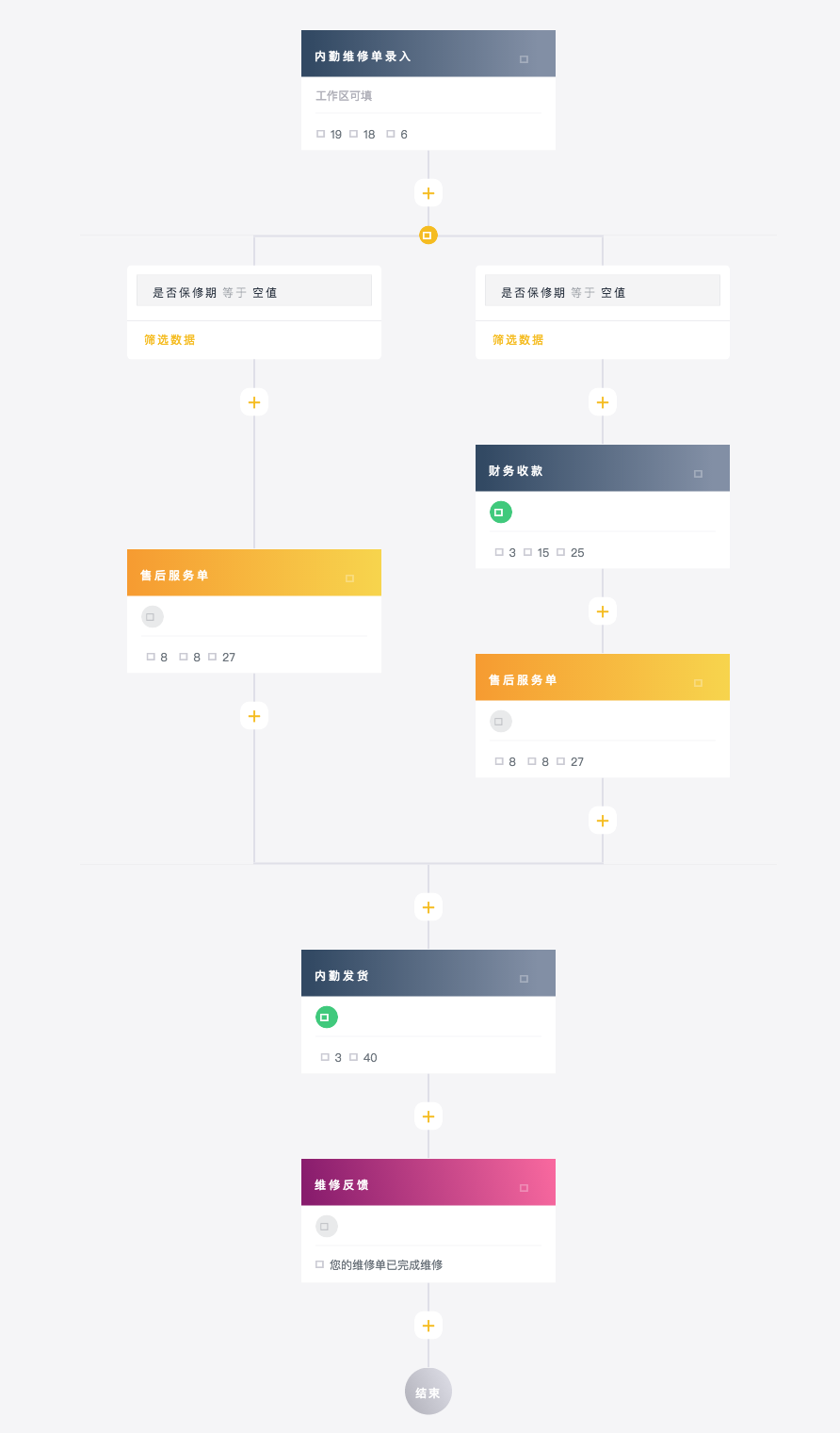The image size is (840, 1433).
Task: Click the orange branch node icon
Action: [x=428, y=236]
